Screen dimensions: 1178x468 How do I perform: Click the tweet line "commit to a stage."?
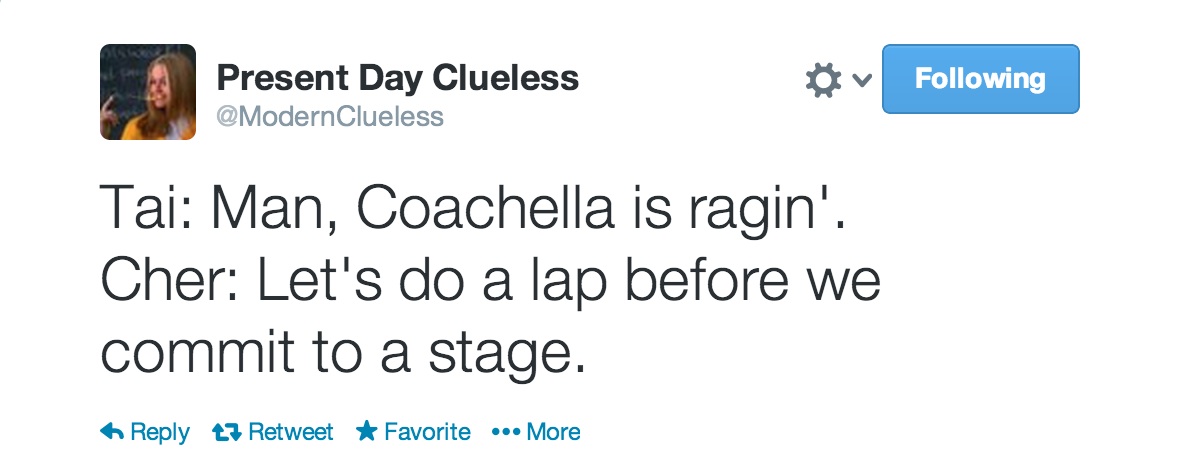(x=341, y=355)
